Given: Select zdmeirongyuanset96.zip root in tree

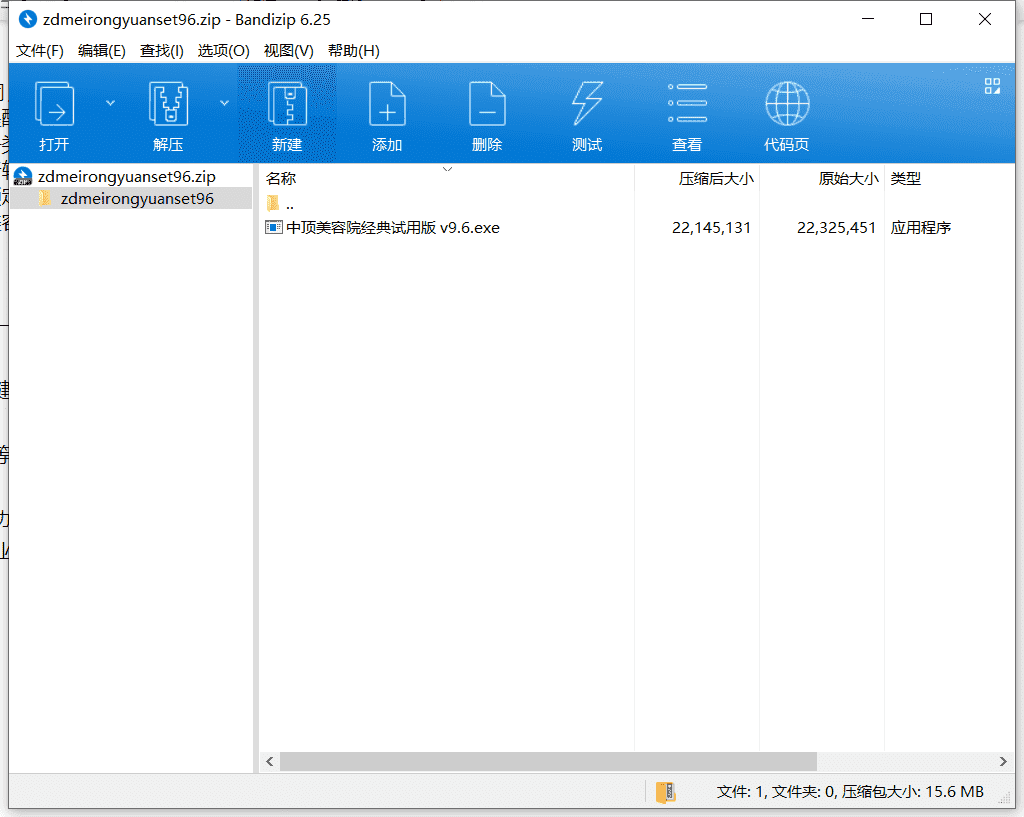Looking at the screenshot, I should point(127,176).
